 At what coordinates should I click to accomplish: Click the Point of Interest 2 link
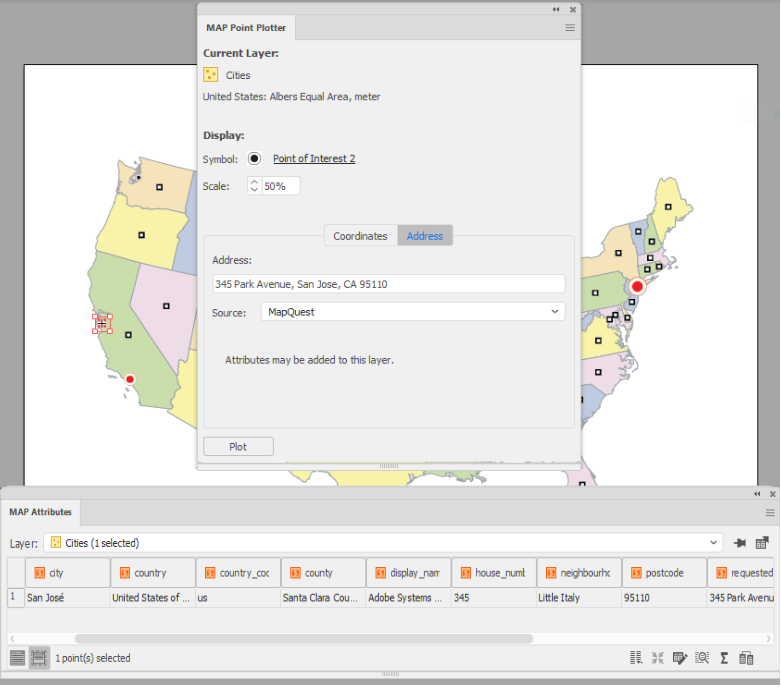click(x=314, y=158)
